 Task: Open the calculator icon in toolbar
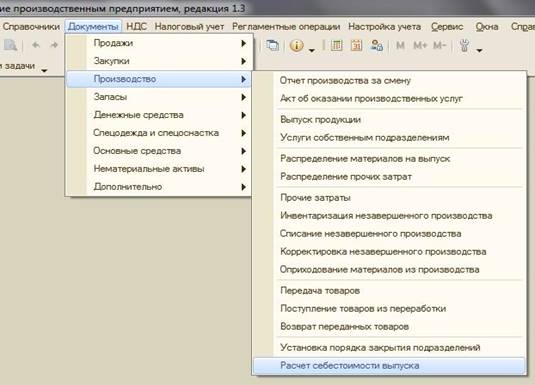pos(336,45)
